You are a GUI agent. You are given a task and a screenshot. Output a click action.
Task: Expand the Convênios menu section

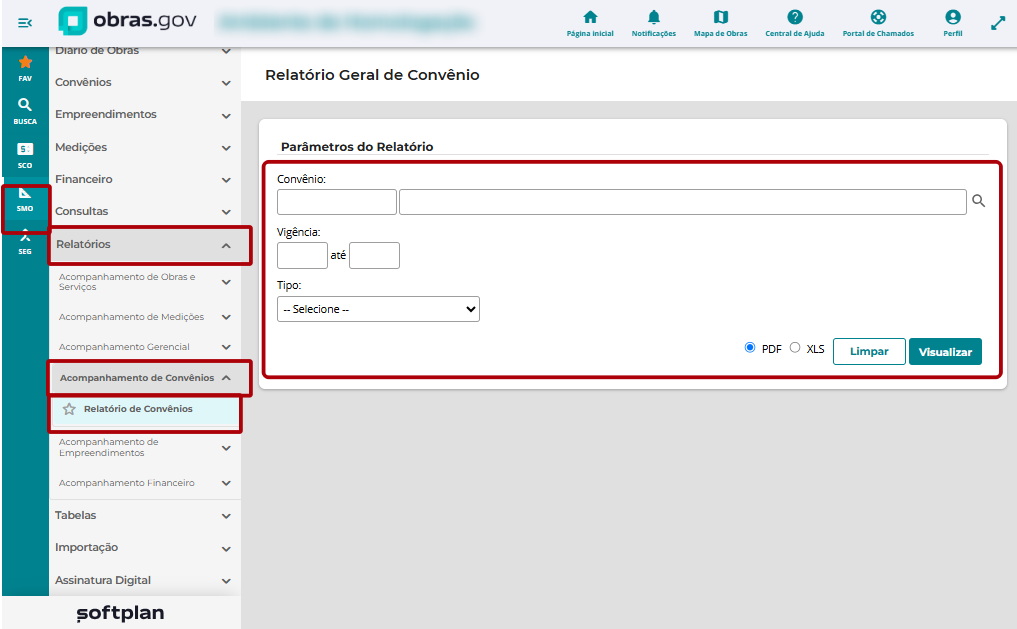pyautogui.click(x=144, y=82)
